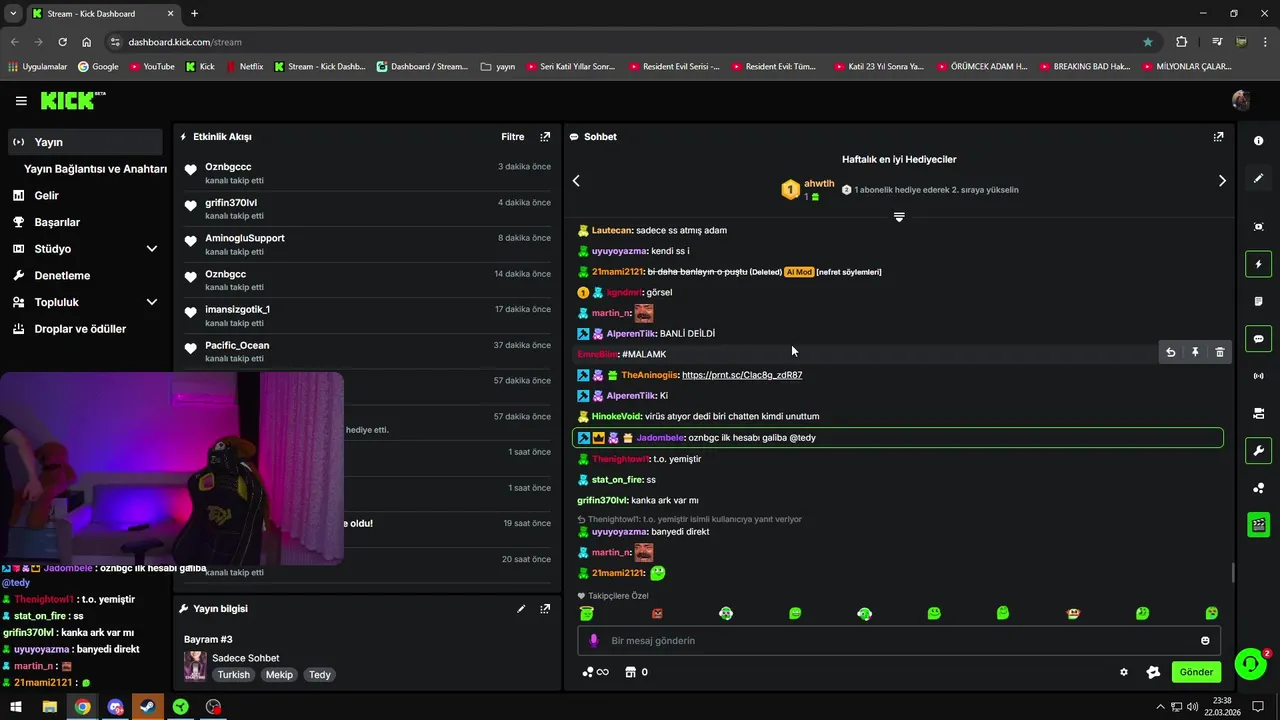Click the Tedy tag in stream info
Viewport: 1280px width, 720px height.
[320, 675]
